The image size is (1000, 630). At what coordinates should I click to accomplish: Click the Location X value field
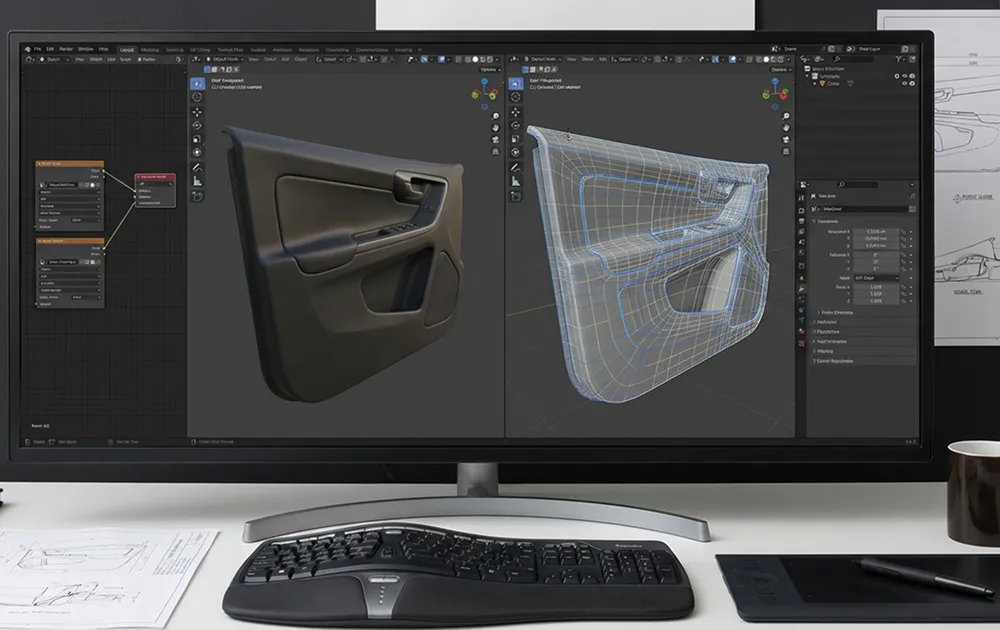(x=875, y=230)
